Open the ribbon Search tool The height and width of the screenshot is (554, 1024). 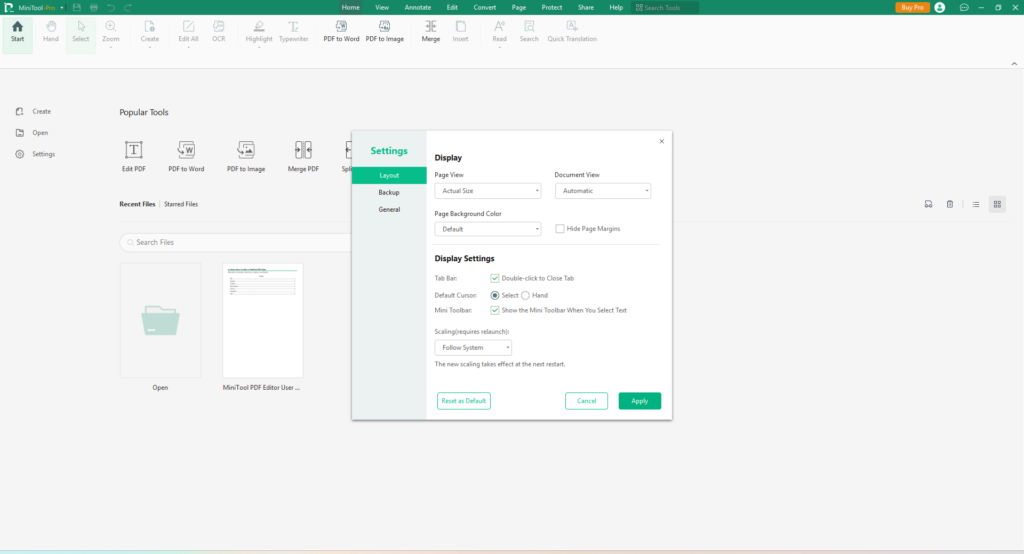(529, 31)
